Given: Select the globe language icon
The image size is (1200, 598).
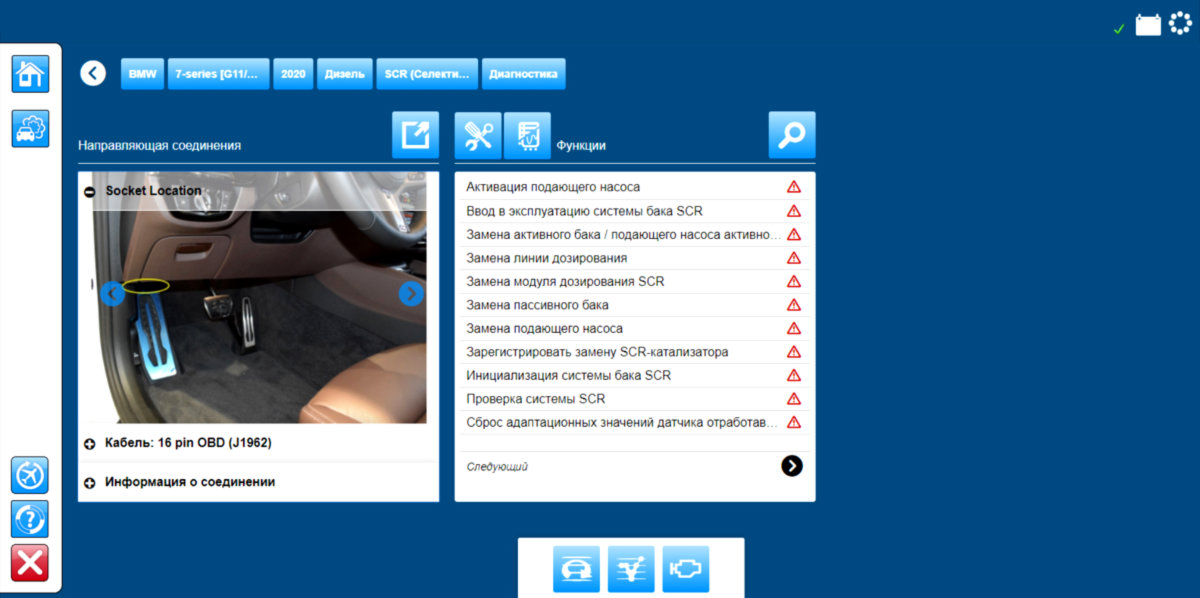Looking at the screenshot, I should [29, 475].
